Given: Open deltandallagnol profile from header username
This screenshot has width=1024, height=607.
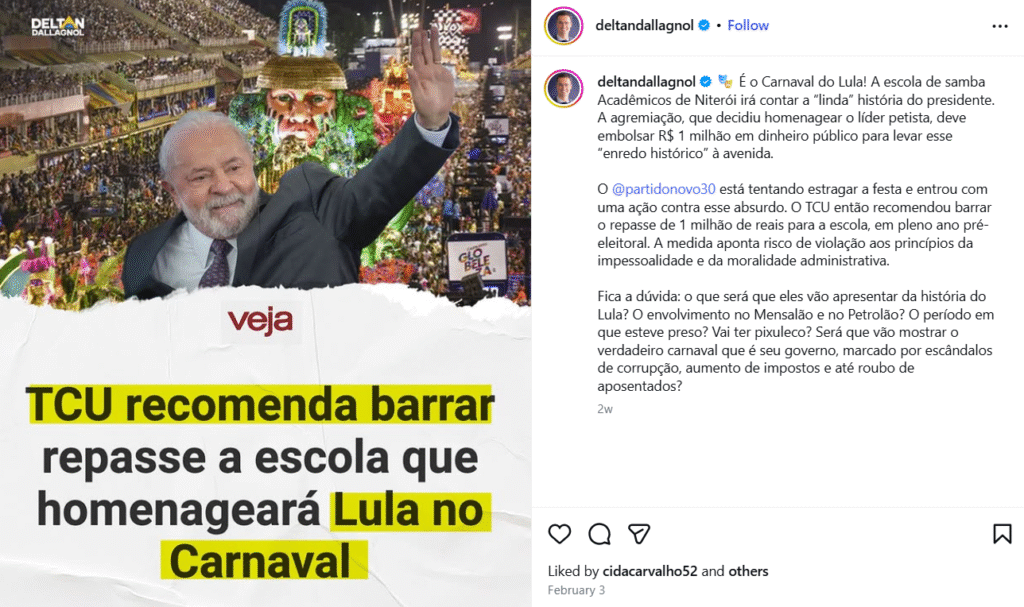Looking at the screenshot, I should [x=644, y=25].
